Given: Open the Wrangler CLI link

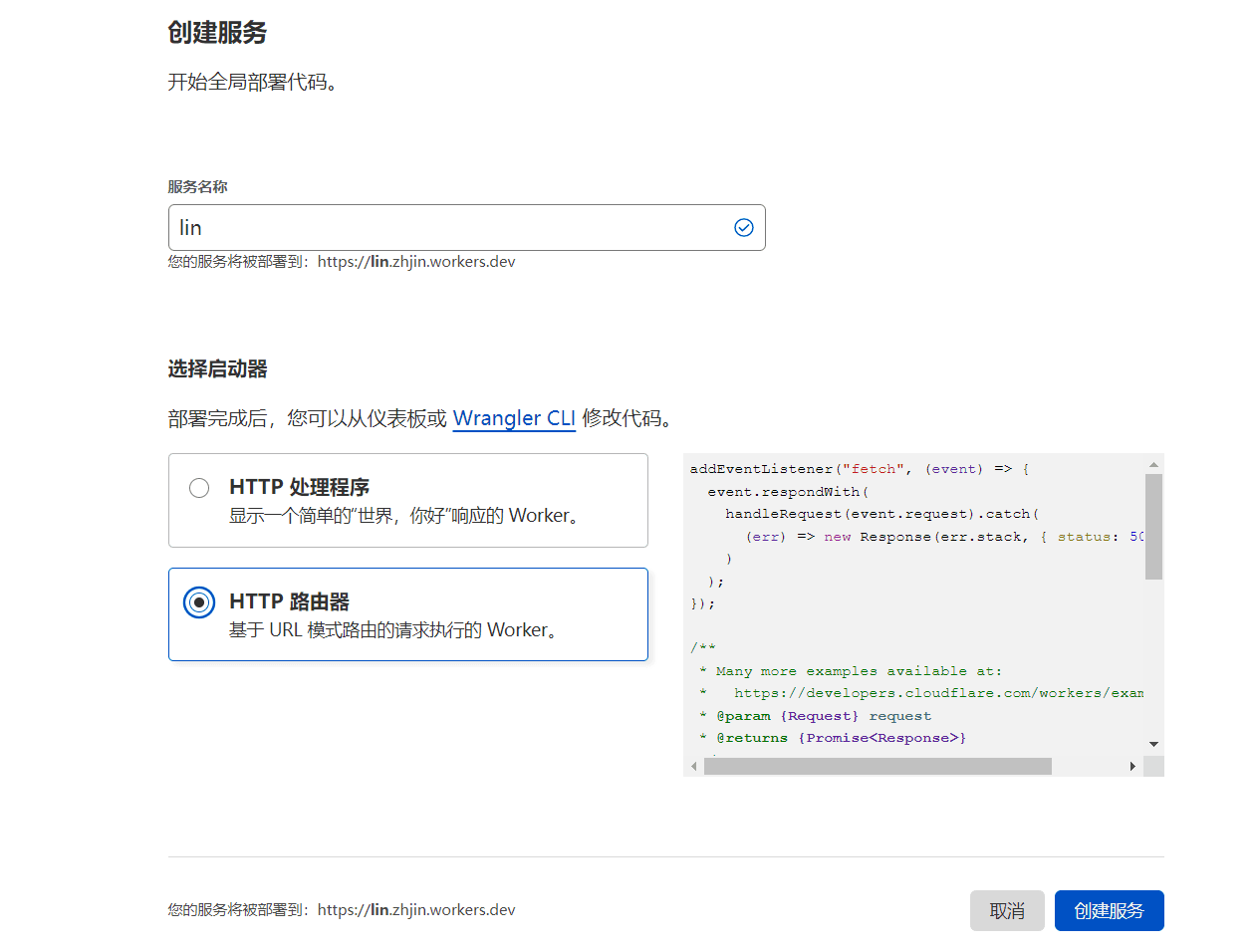Looking at the screenshot, I should [x=514, y=418].
